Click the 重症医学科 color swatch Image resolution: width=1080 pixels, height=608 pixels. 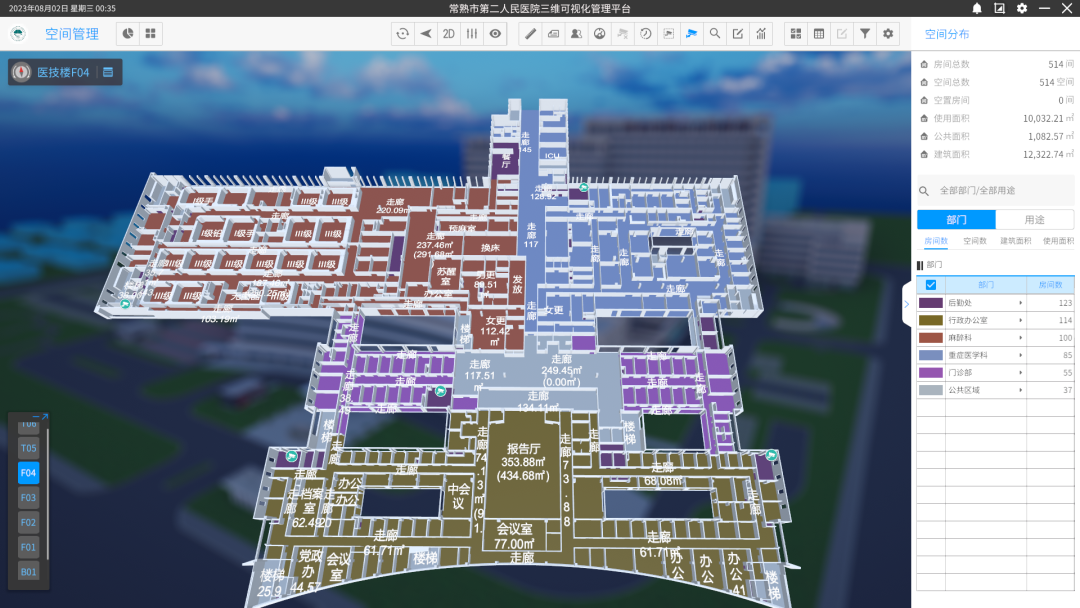pos(930,355)
